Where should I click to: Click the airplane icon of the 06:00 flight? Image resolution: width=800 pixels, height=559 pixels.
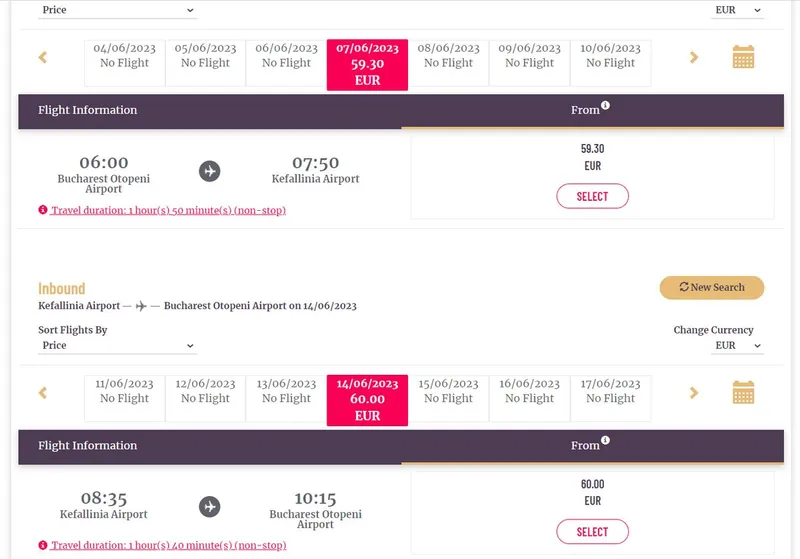[x=209, y=171]
